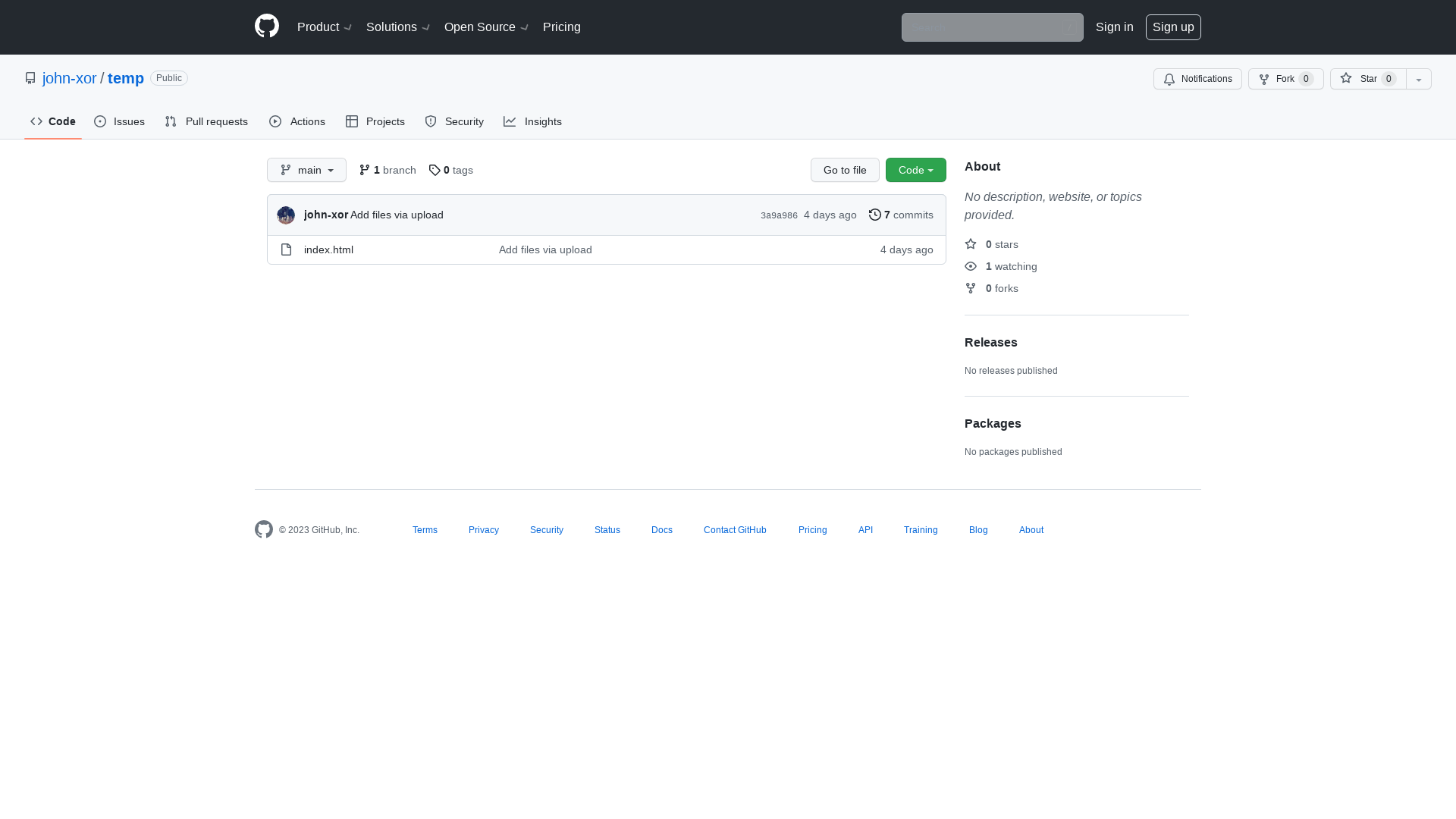Open the Packages heading link
The image size is (1456, 819).
[993, 423]
